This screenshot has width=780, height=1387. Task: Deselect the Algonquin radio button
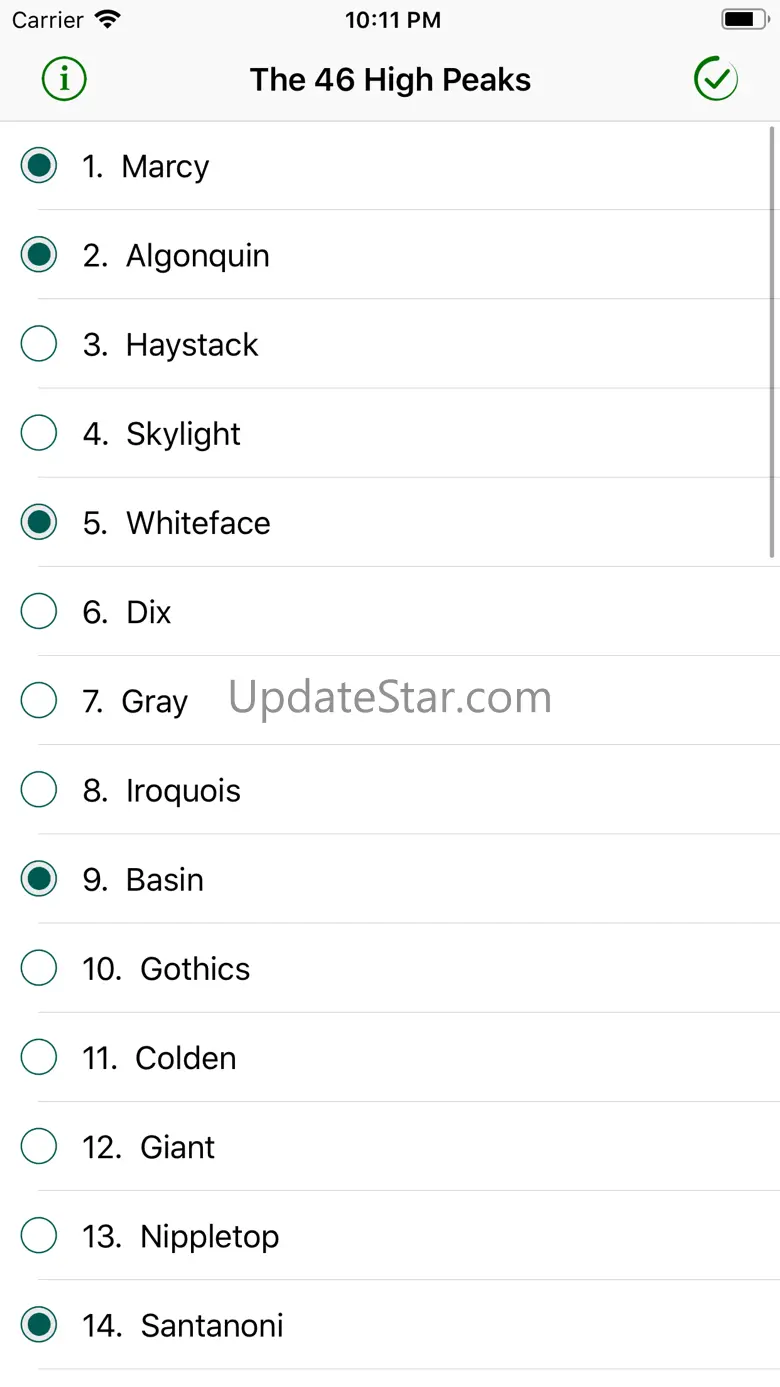39,255
